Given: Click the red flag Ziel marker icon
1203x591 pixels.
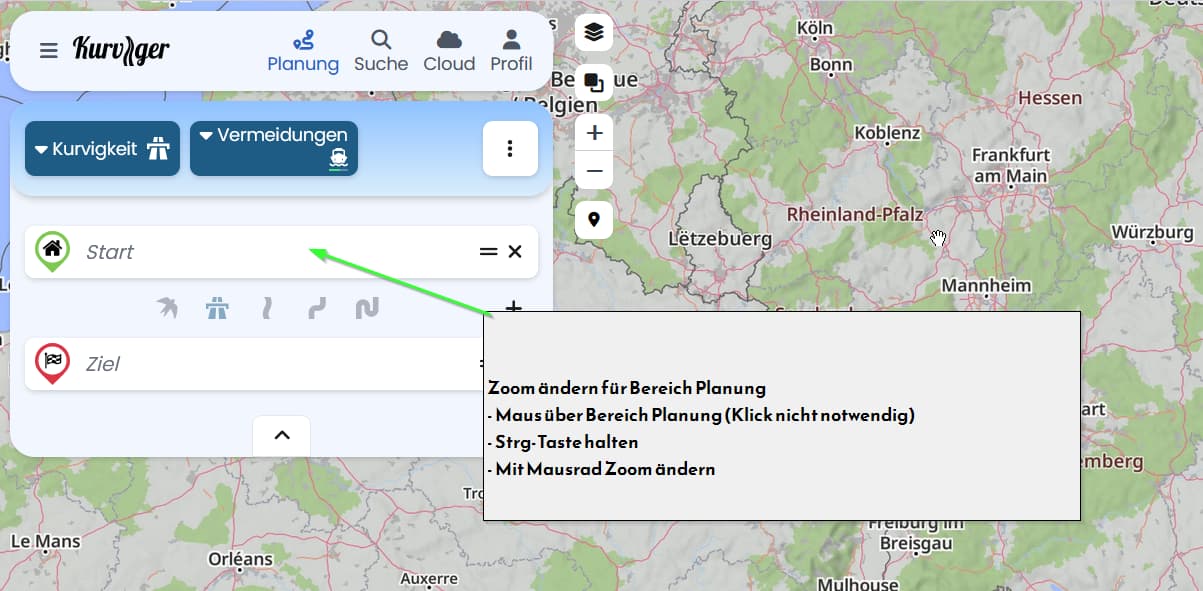Looking at the screenshot, I should [x=52, y=362].
